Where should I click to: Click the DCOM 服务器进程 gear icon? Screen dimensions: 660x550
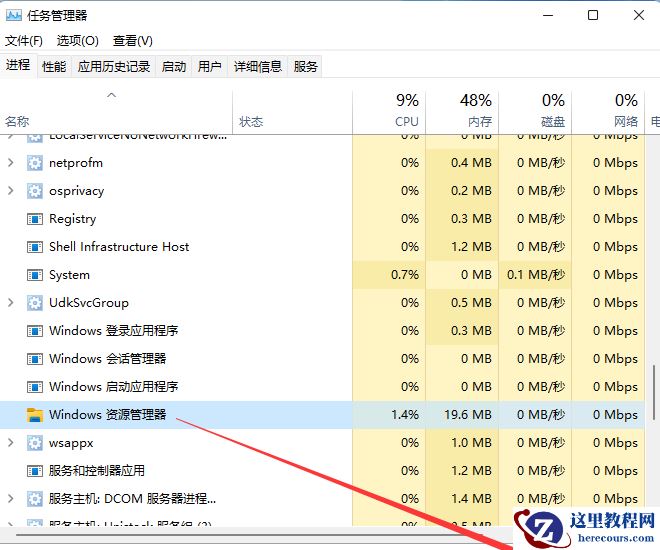(x=35, y=499)
